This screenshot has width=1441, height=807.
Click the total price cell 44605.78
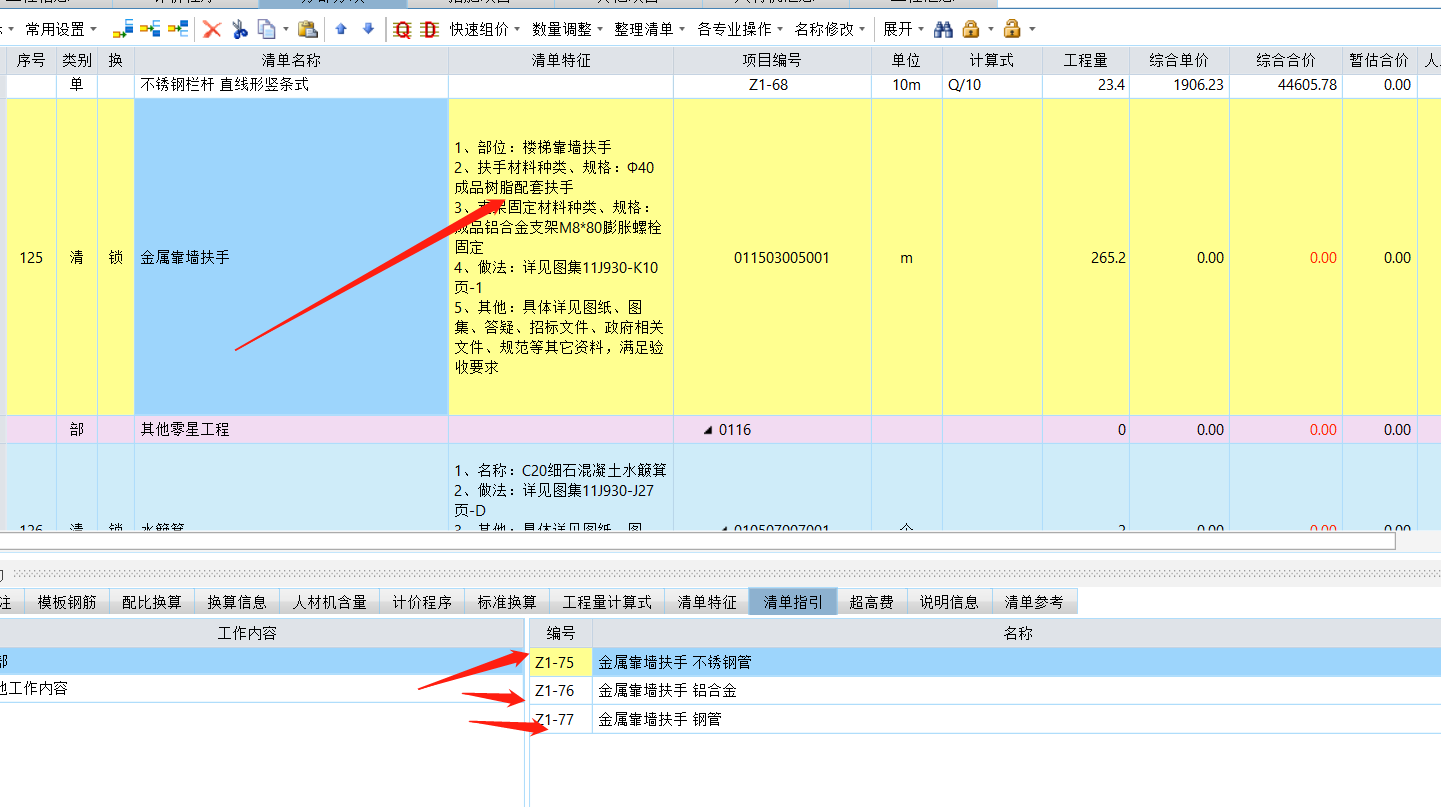pos(1286,85)
